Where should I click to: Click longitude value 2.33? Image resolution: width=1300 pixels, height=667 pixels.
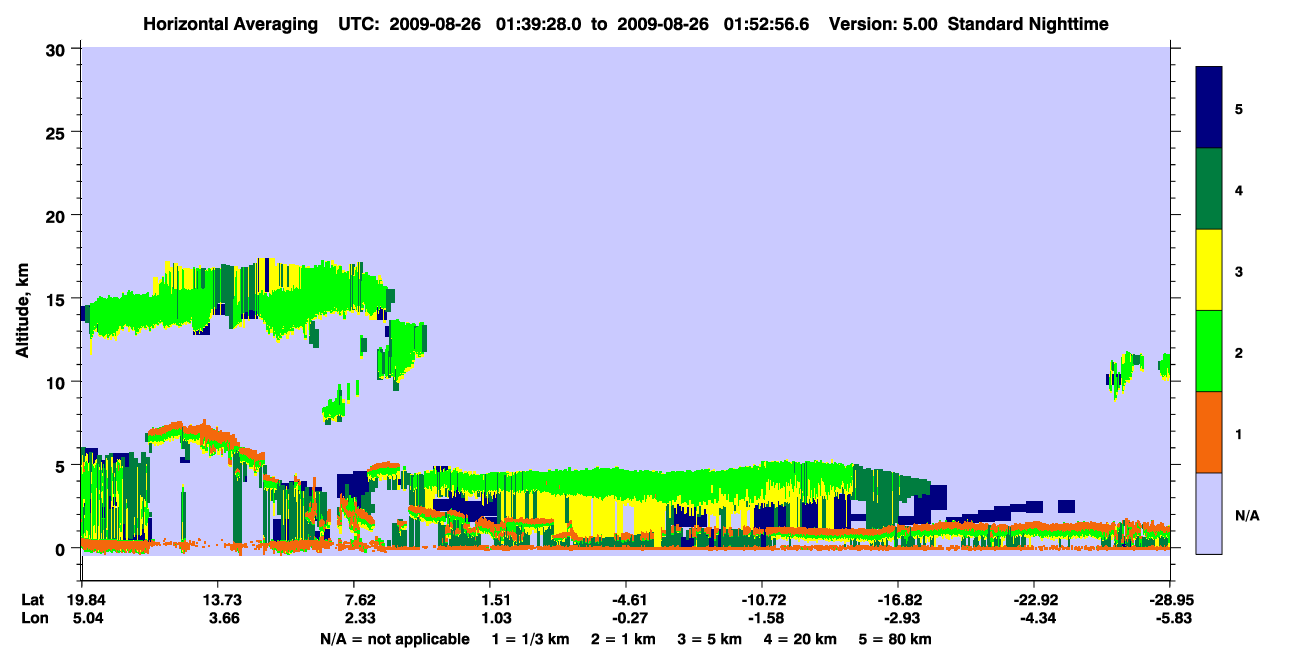359,619
